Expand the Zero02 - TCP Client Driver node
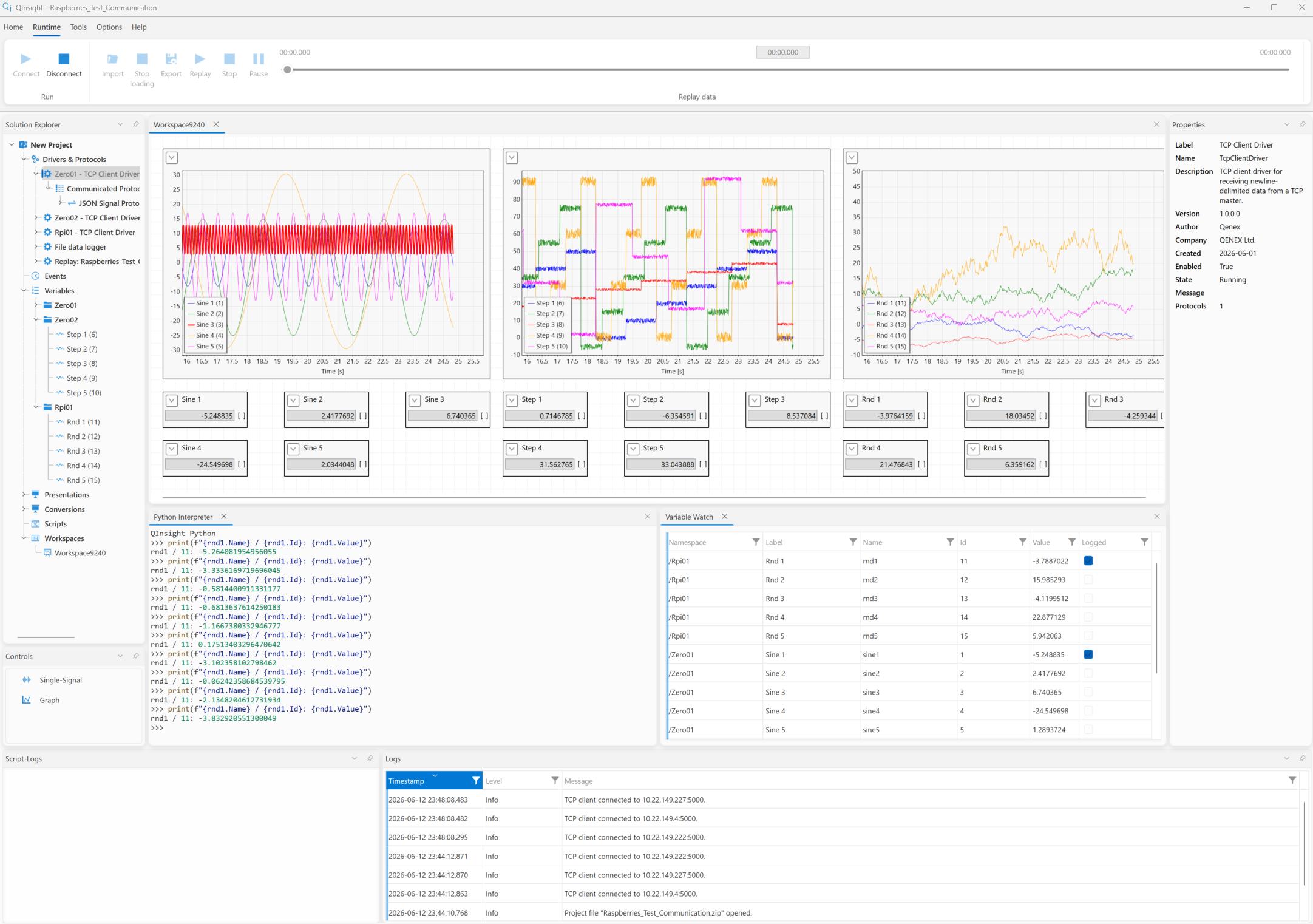Image resolution: width=1313 pixels, height=924 pixels. click(36, 218)
